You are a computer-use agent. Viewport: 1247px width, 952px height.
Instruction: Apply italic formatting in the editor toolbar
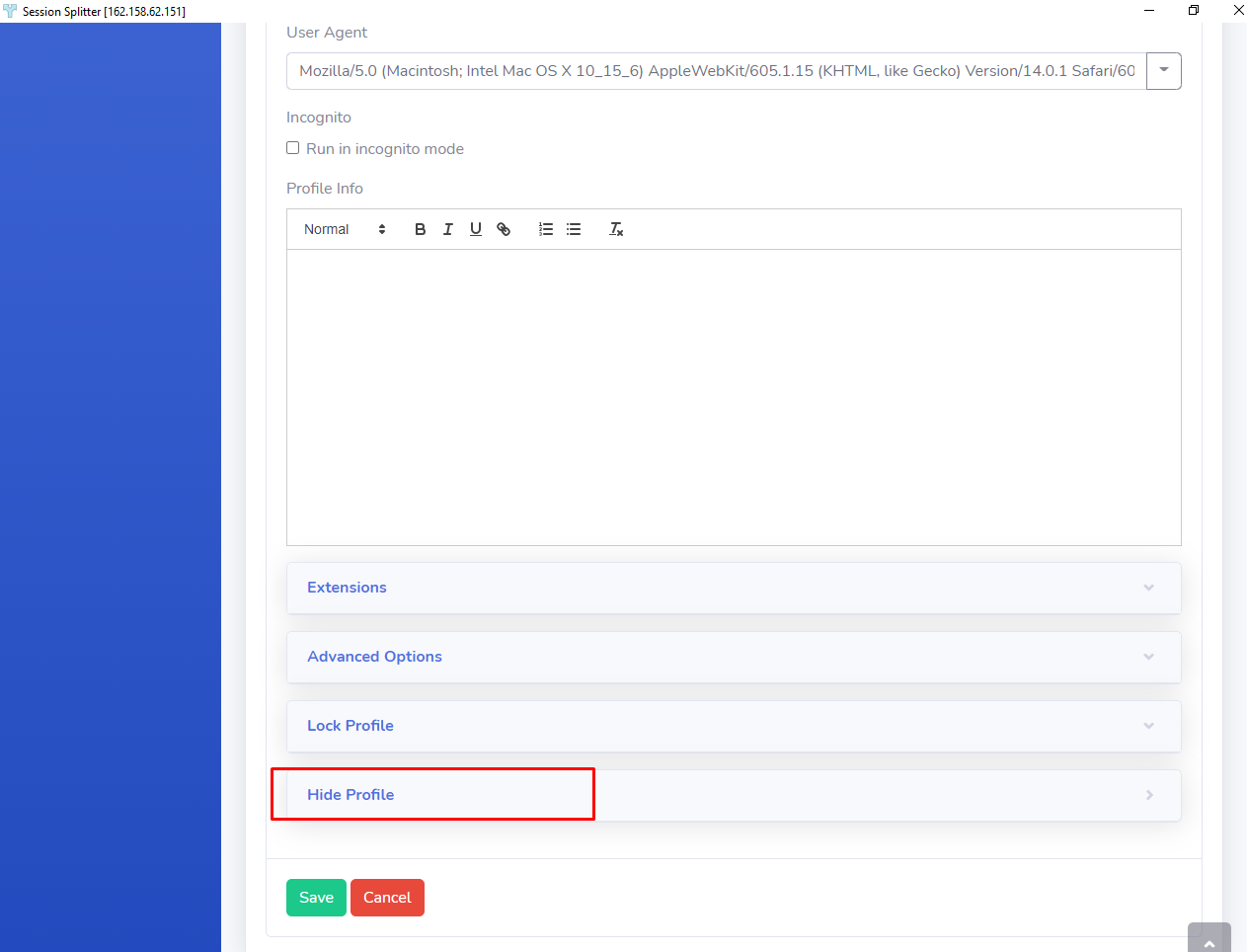447,229
